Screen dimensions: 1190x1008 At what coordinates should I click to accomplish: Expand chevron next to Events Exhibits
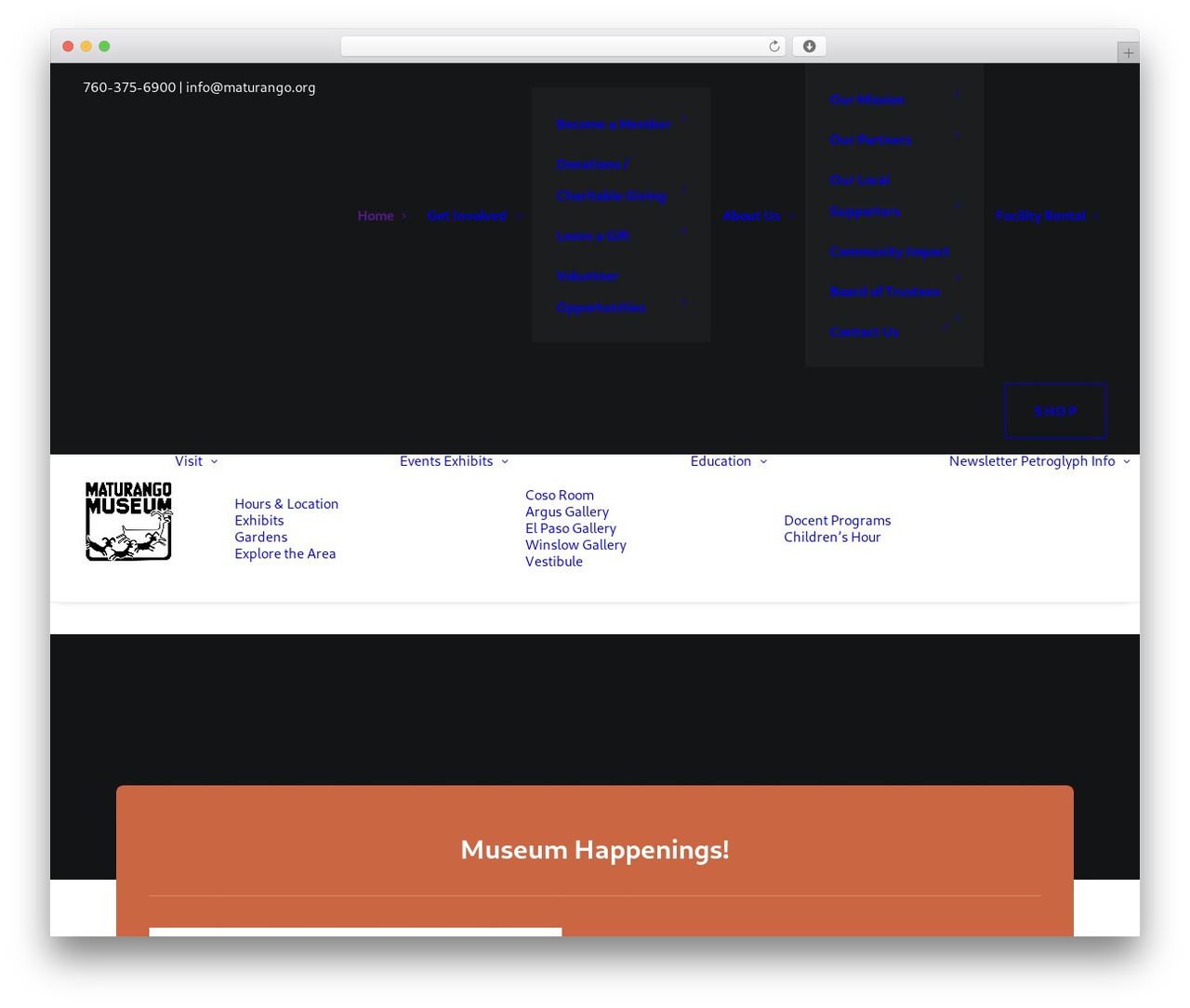505,461
